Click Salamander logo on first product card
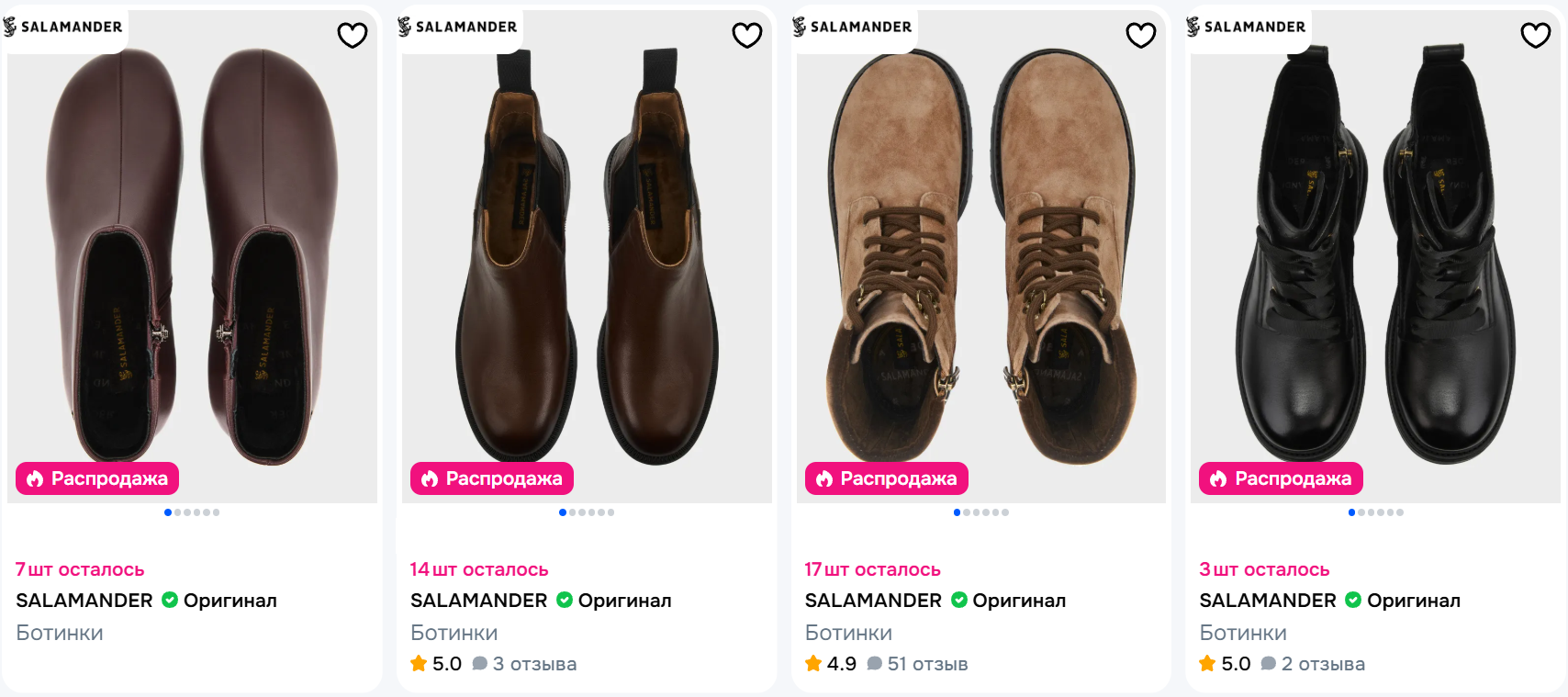1568x697 pixels. 63,27
